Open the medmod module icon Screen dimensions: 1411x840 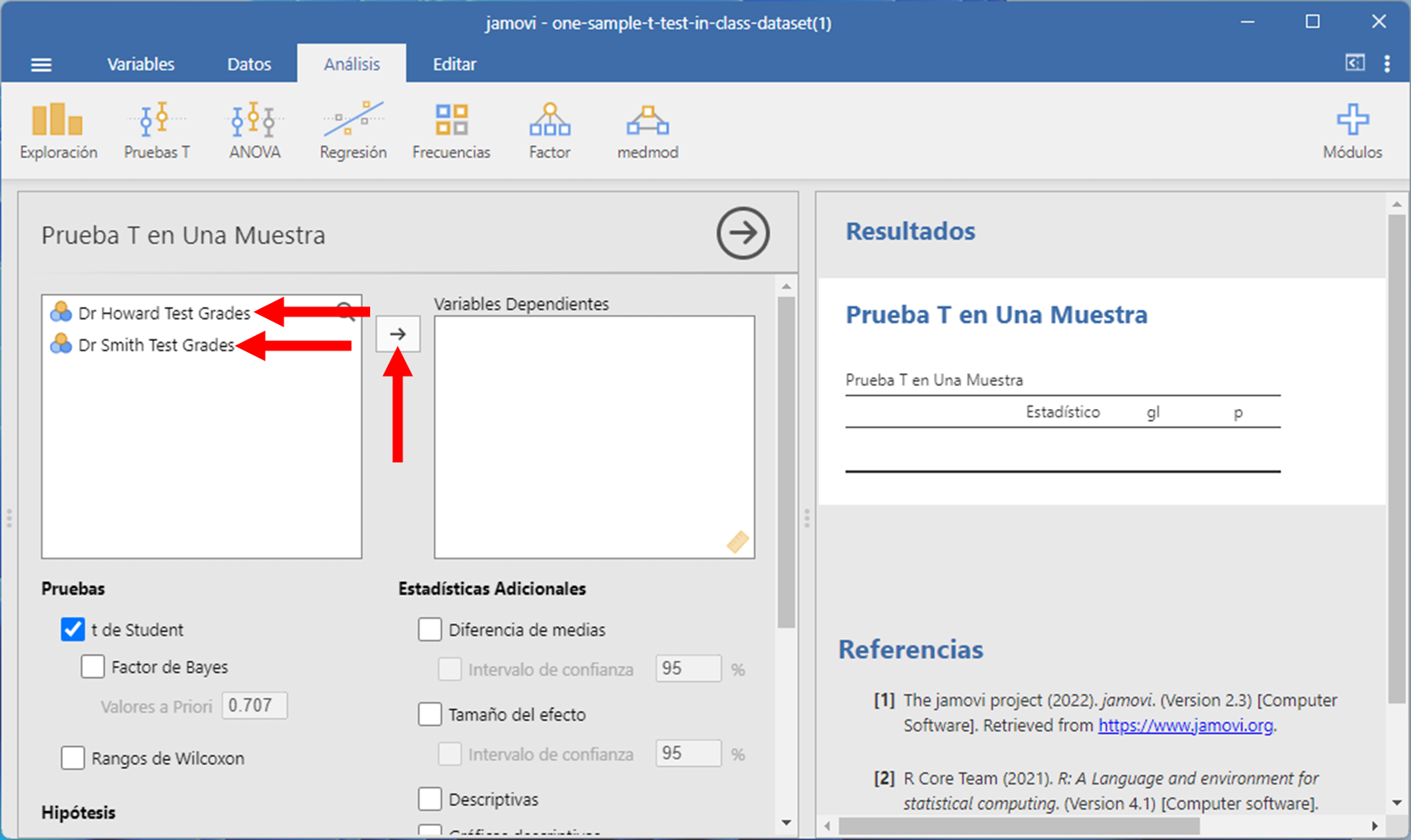648,131
